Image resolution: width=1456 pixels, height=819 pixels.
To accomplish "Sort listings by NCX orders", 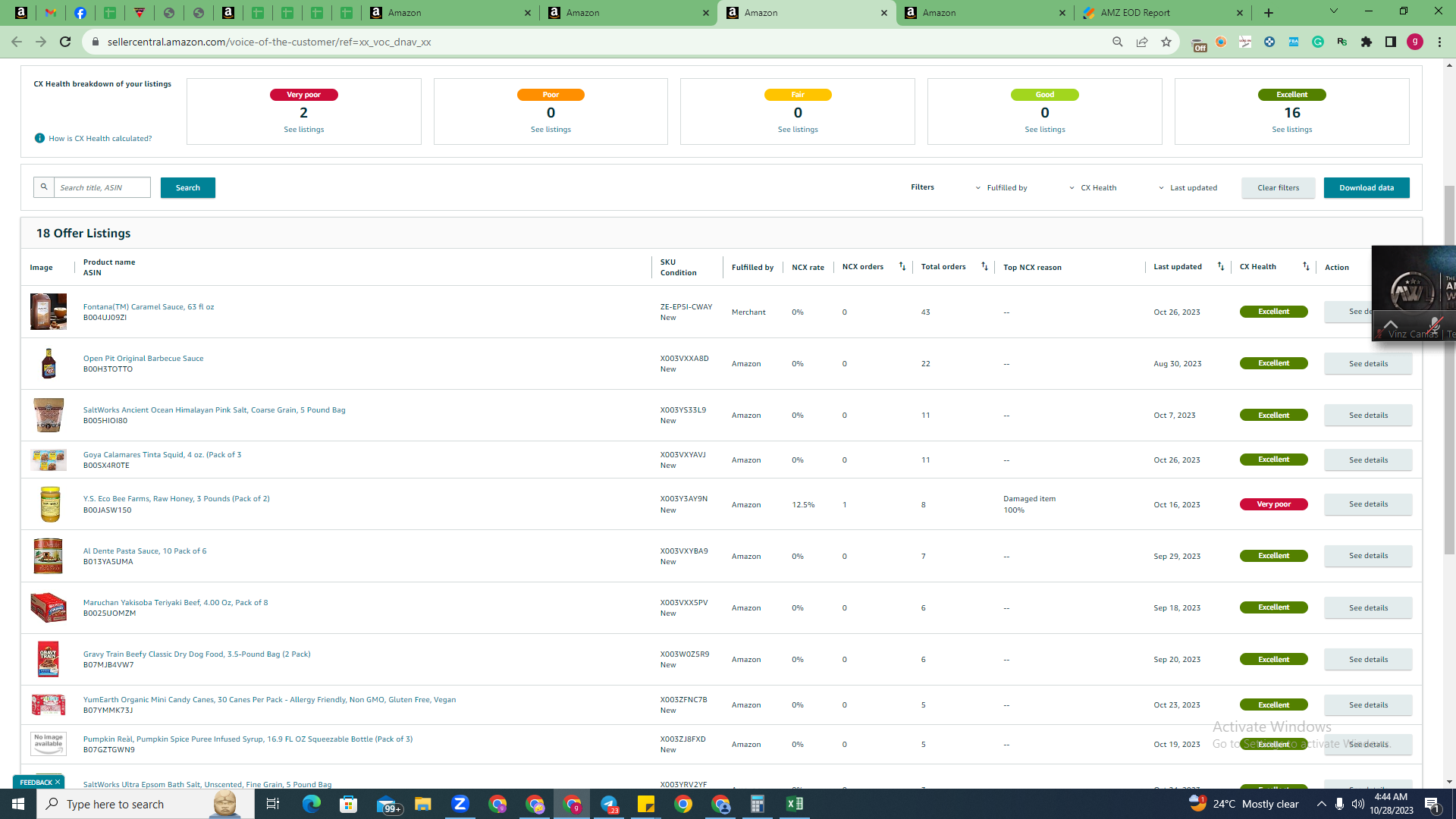I will pos(902,266).
